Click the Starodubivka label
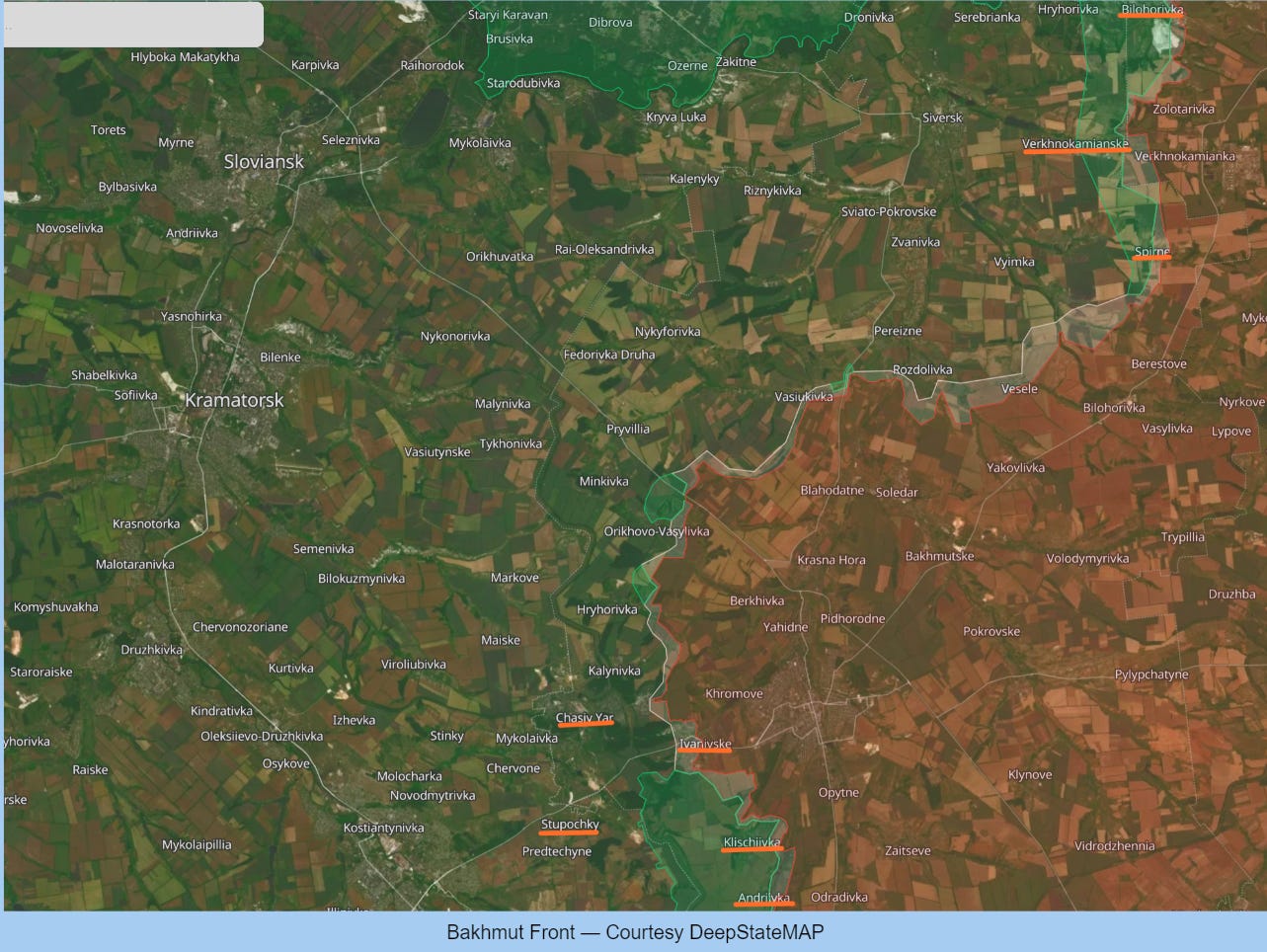The height and width of the screenshot is (952, 1267). point(523,83)
